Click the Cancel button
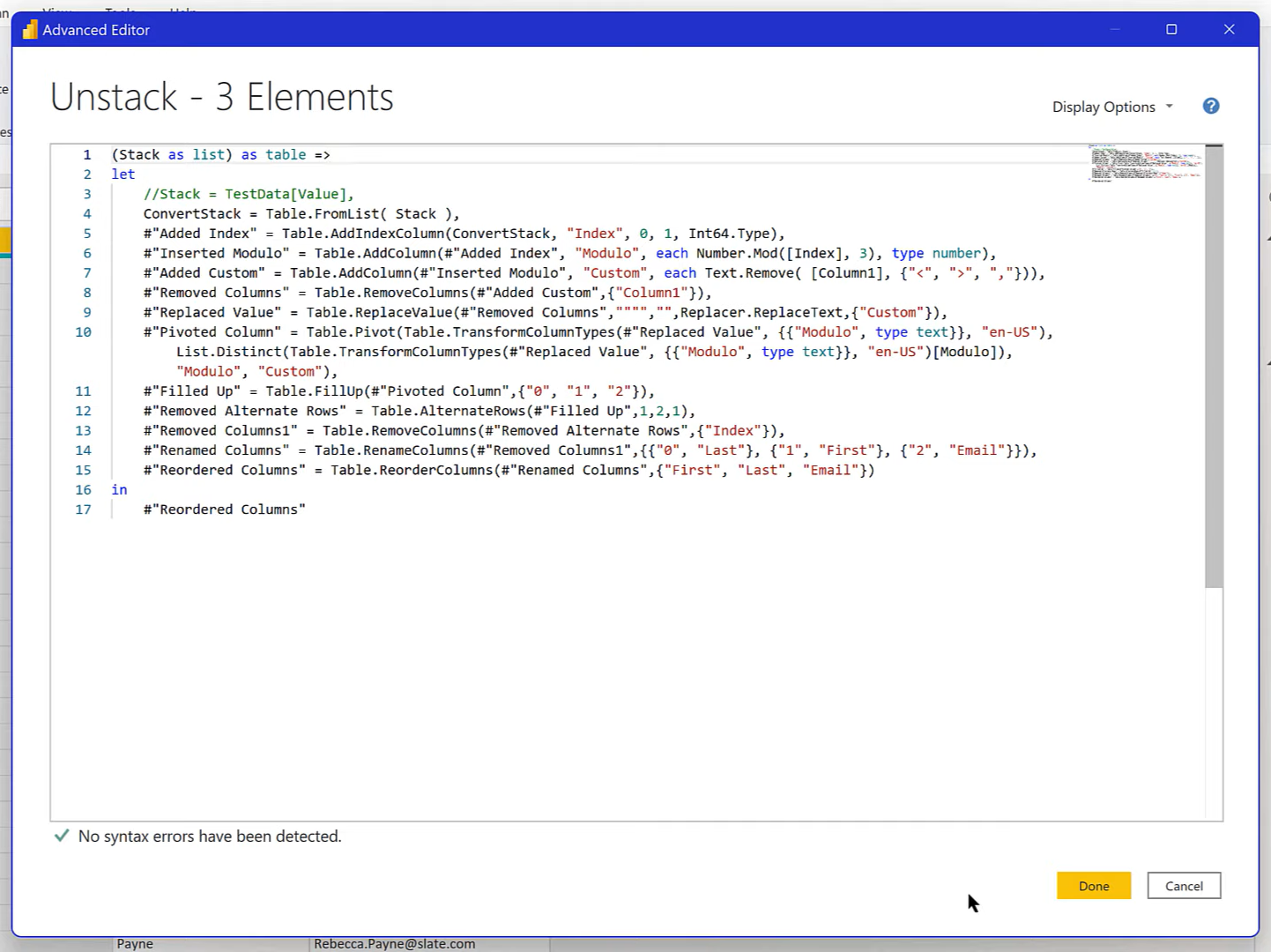The height and width of the screenshot is (952, 1271). pos(1184,886)
